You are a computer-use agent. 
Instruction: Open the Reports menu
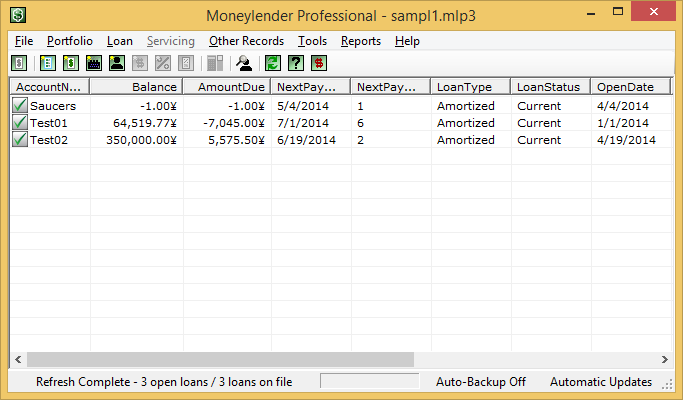(x=361, y=41)
